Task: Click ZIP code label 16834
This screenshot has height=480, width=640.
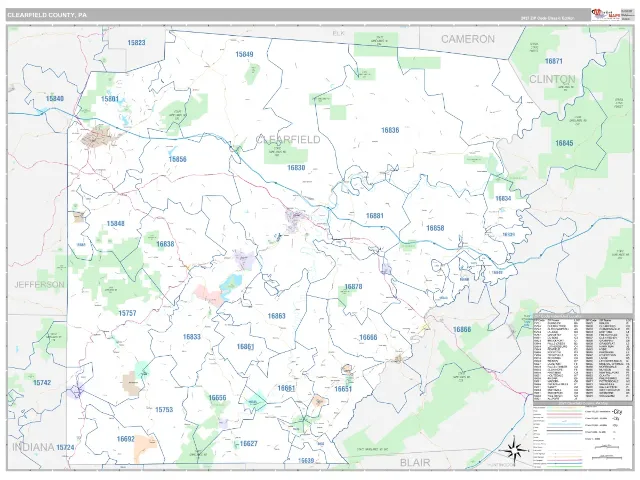Action: 503,198
